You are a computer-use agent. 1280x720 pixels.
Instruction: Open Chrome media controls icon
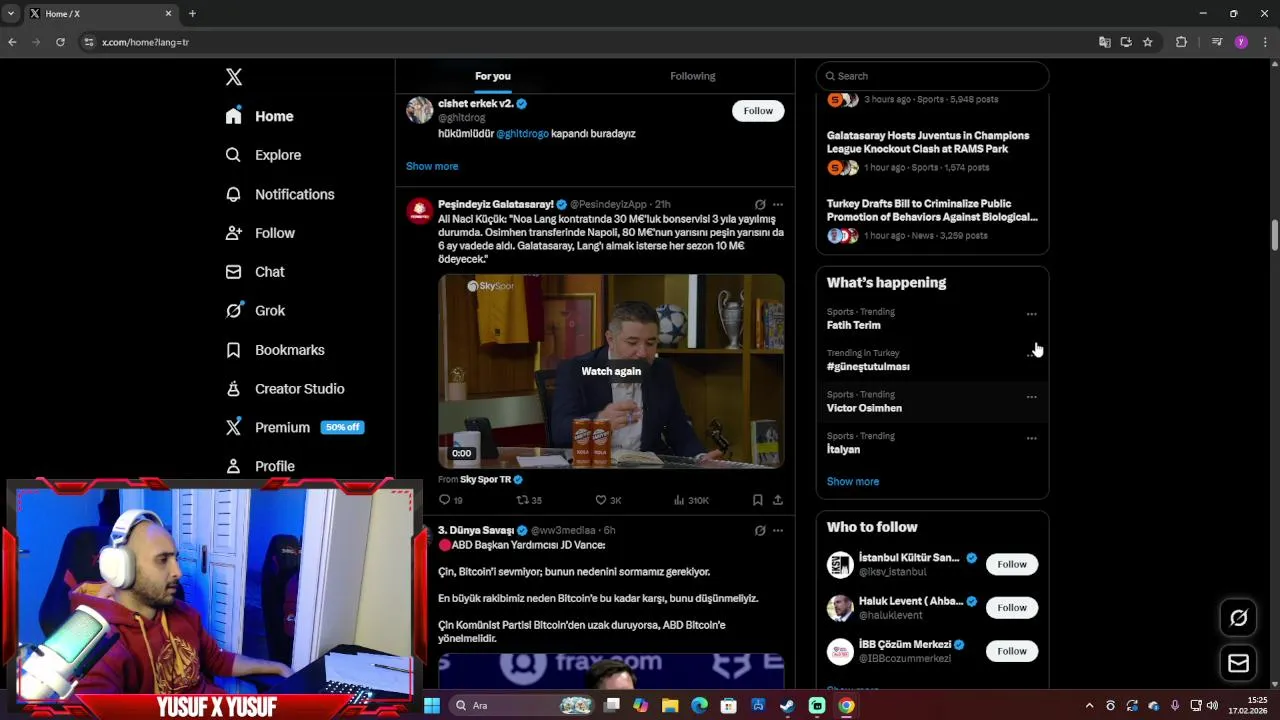tap(1217, 42)
